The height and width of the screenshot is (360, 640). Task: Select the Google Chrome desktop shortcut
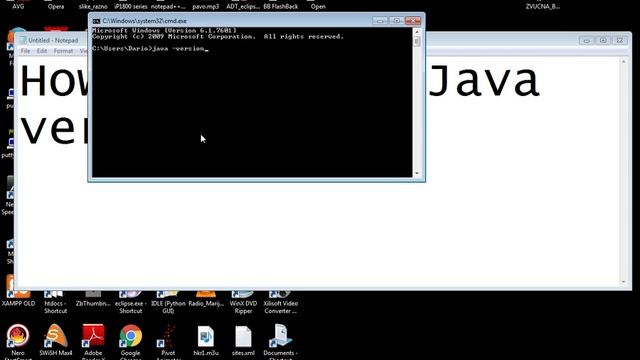(x=131, y=336)
